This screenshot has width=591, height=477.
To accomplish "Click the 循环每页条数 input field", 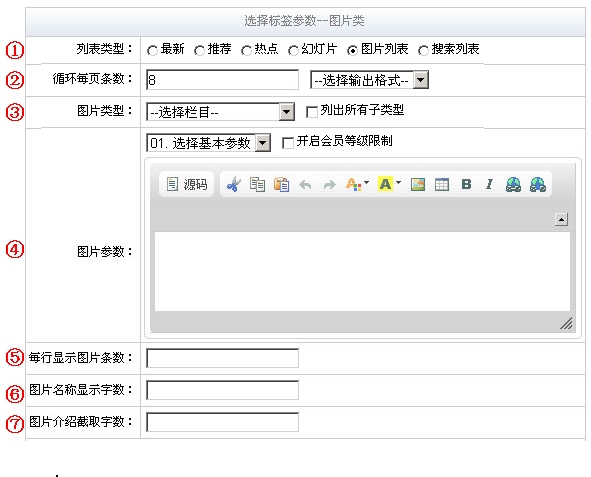I will coord(222,80).
